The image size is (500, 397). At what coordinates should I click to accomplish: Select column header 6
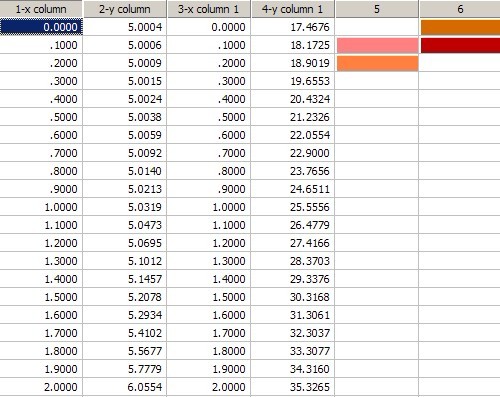tap(460, 9)
